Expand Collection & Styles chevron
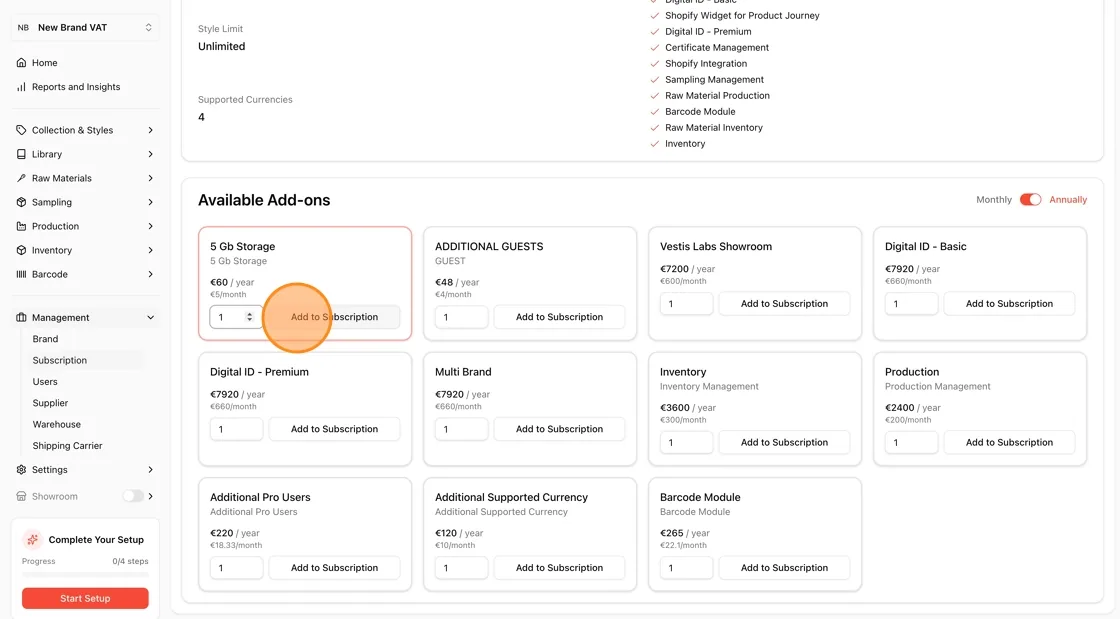 click(151, 131)
